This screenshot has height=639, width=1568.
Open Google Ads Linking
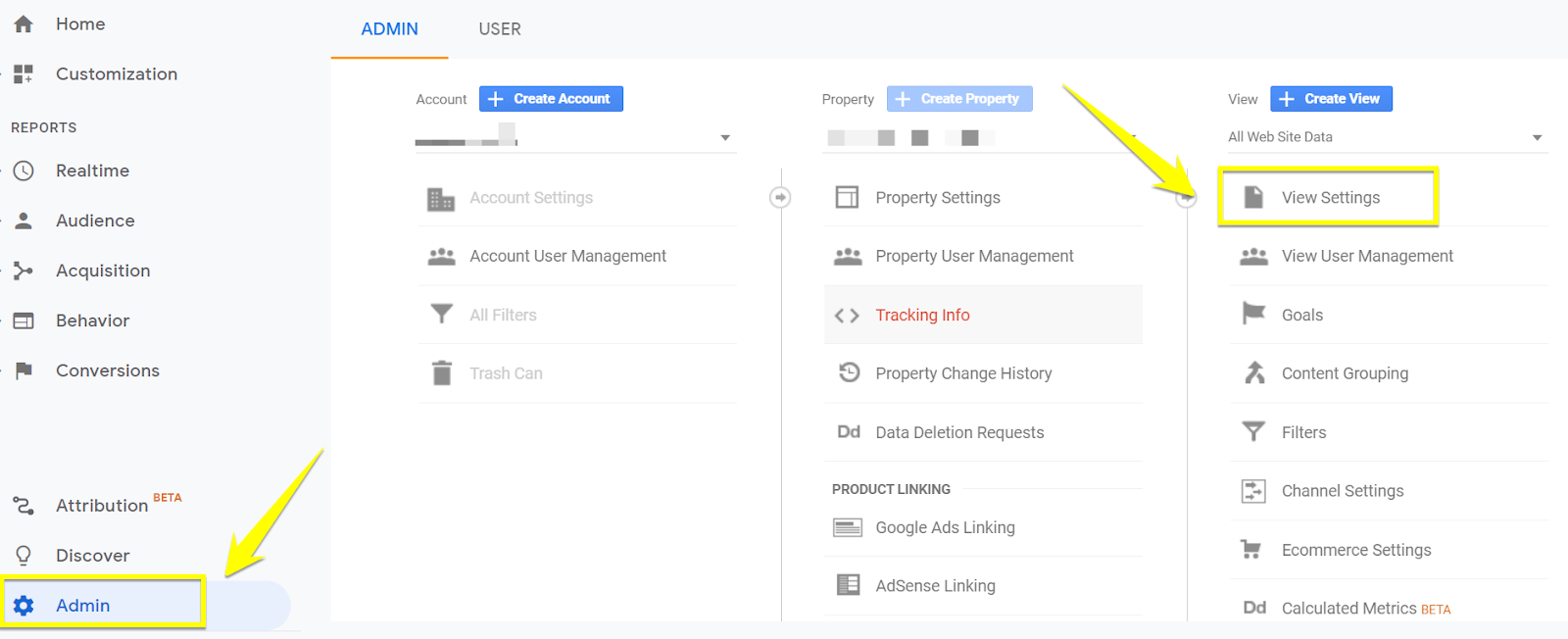tap(945, 527)
